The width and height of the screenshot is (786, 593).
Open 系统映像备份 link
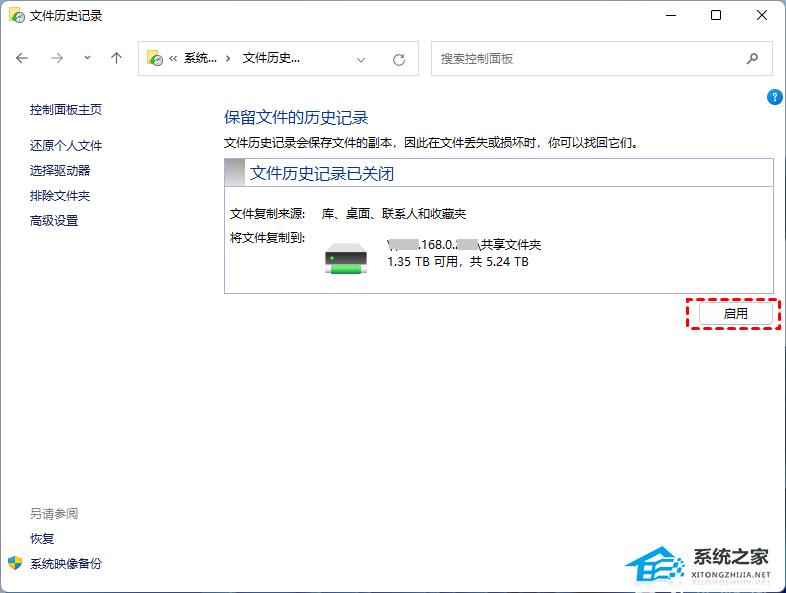tap(66, 564)
